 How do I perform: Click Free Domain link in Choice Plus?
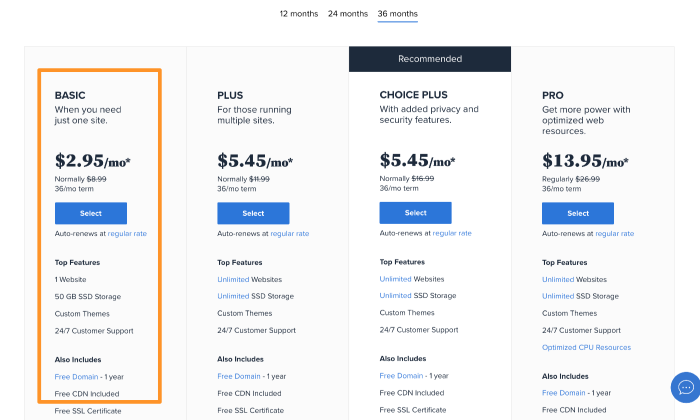coord(401,375)
